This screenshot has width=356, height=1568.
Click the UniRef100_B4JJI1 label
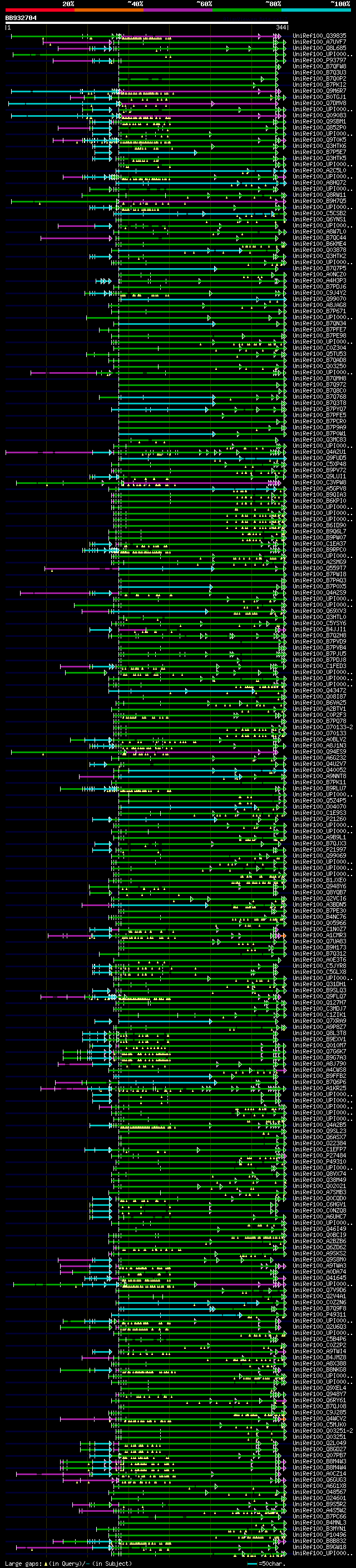319,629
